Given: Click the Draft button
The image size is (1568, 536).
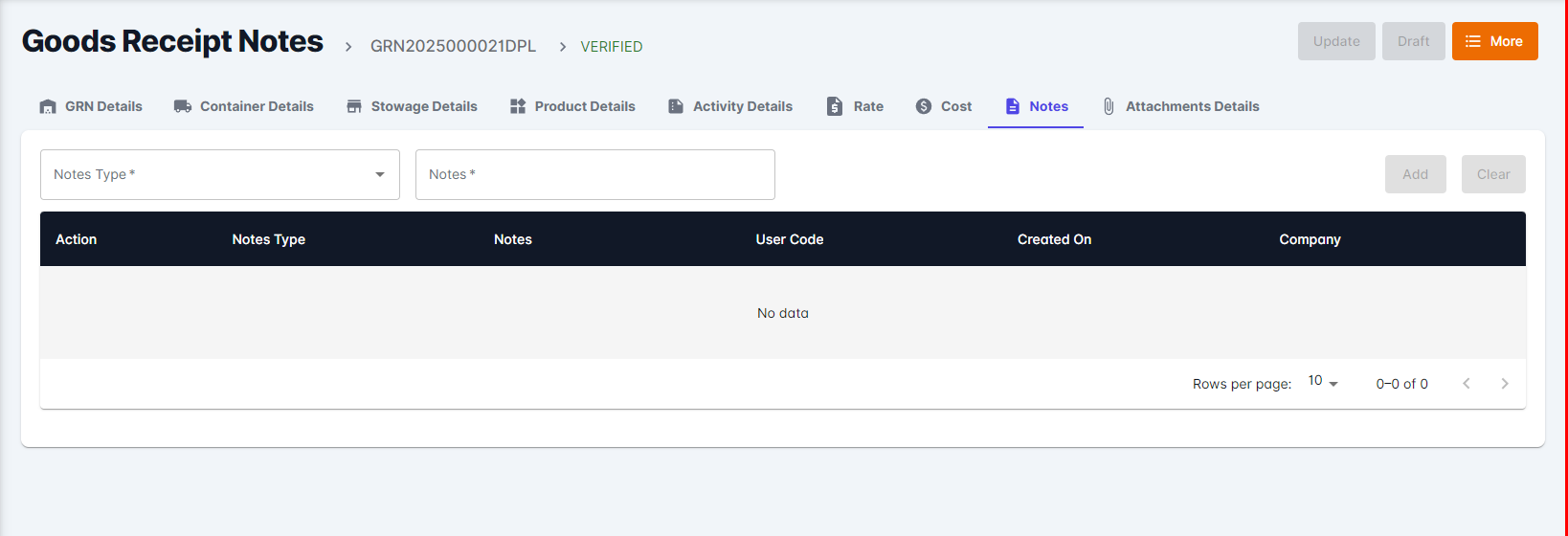Looking at the screenshot, I should [1413, 41].
